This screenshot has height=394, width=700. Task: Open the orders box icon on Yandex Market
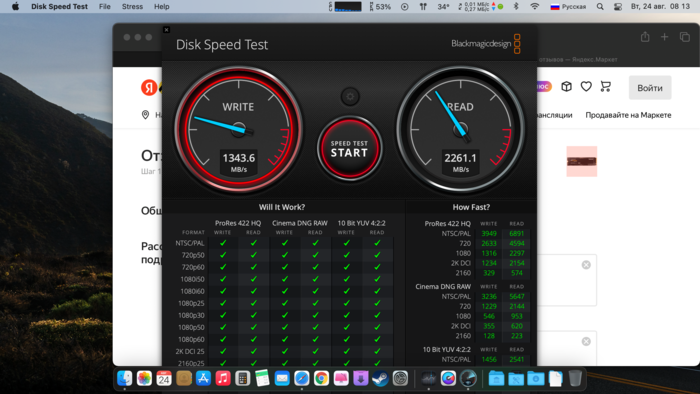tap(566, 86)
